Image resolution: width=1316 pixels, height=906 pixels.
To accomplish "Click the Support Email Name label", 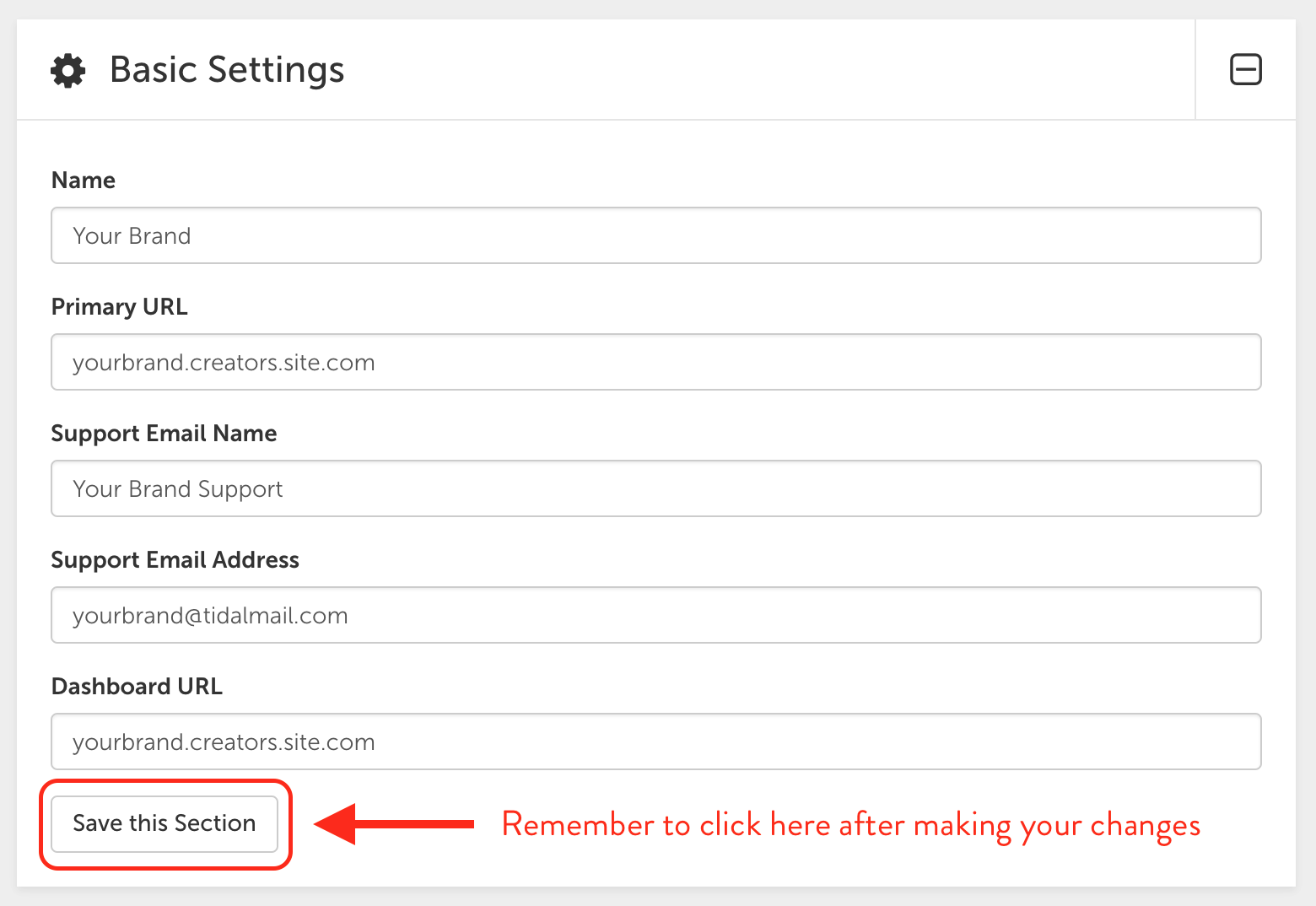I will (x=164, y=434).
